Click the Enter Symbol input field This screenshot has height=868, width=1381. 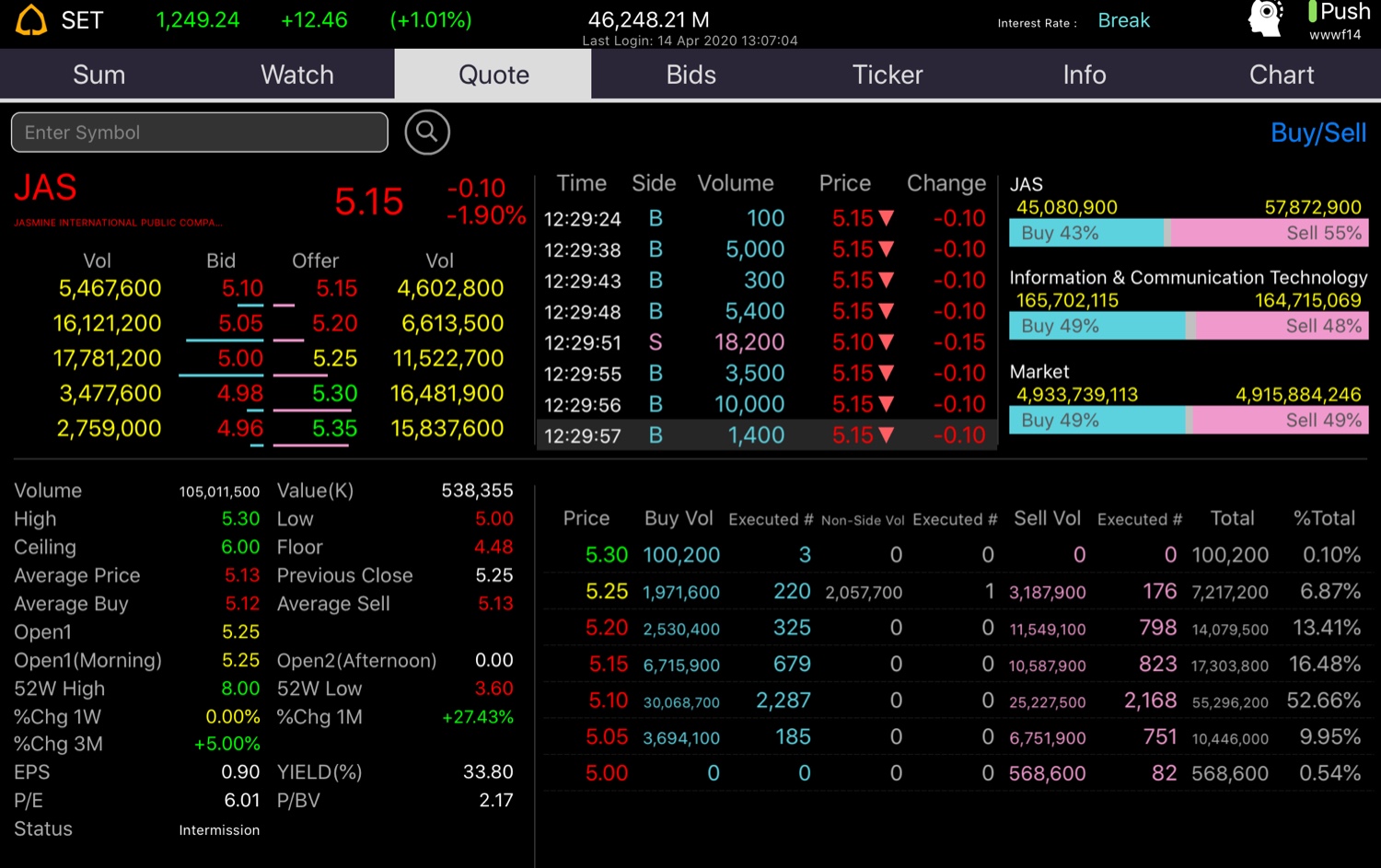[x=200, y=133]
